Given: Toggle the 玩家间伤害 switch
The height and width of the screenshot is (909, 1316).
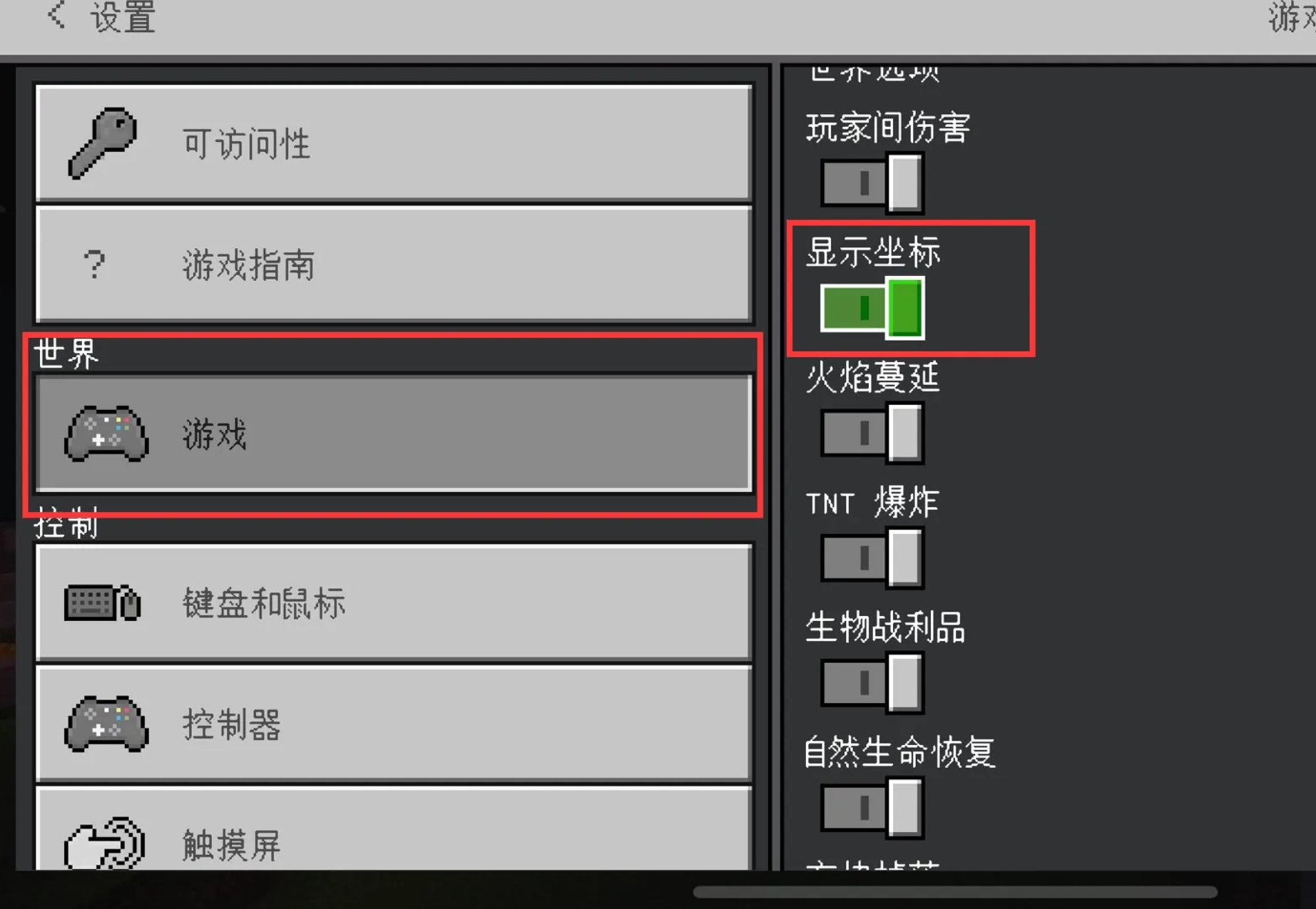Looking at the screenshot, I should [872, 183].
